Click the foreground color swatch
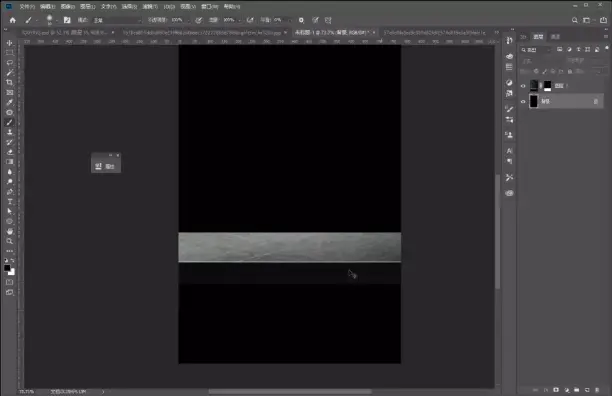The height and width of the screenshot is (396, 612). pyautogui.click(x=7, y=268)
